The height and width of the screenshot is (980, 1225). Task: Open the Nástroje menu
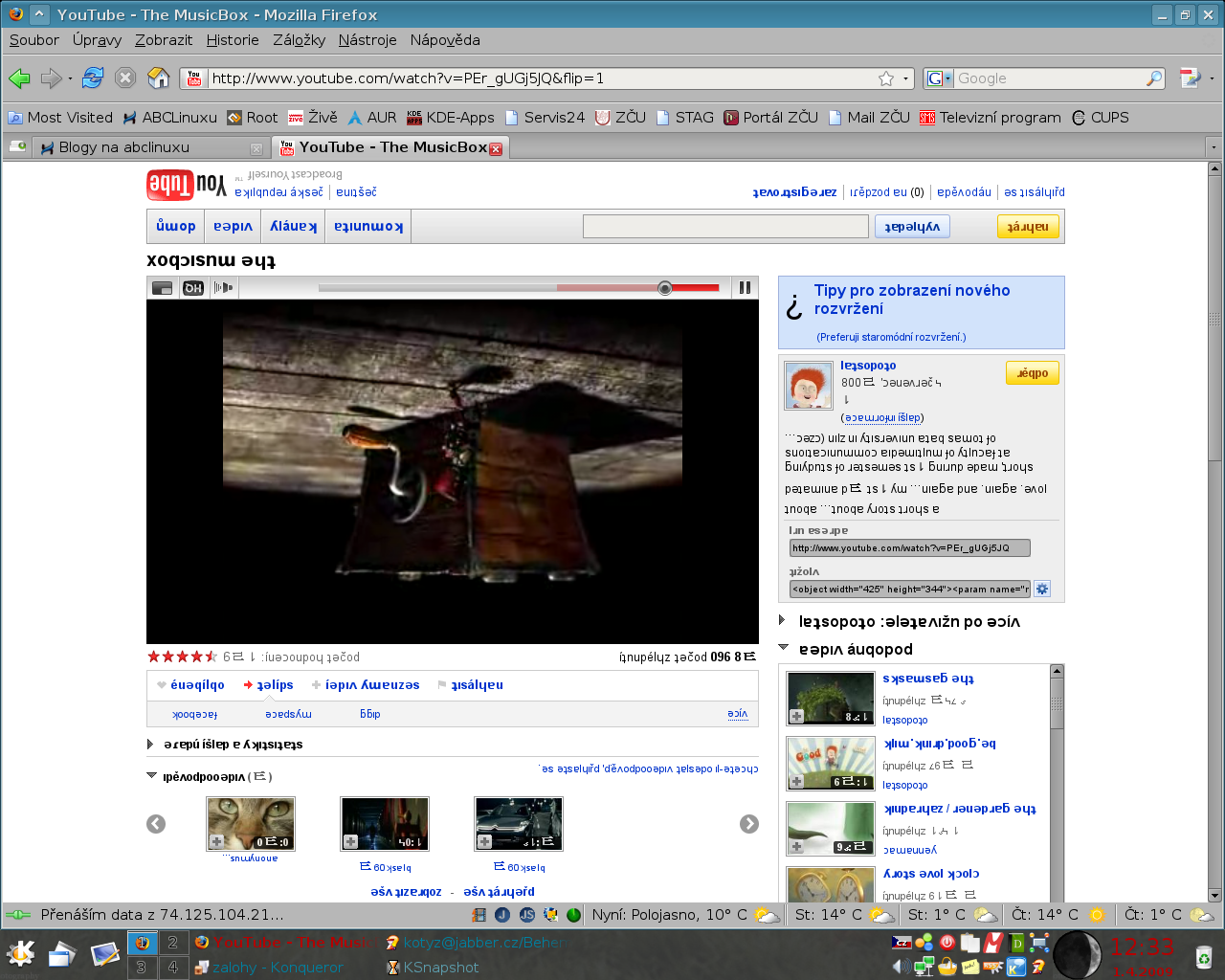click(x=367, y=40)
